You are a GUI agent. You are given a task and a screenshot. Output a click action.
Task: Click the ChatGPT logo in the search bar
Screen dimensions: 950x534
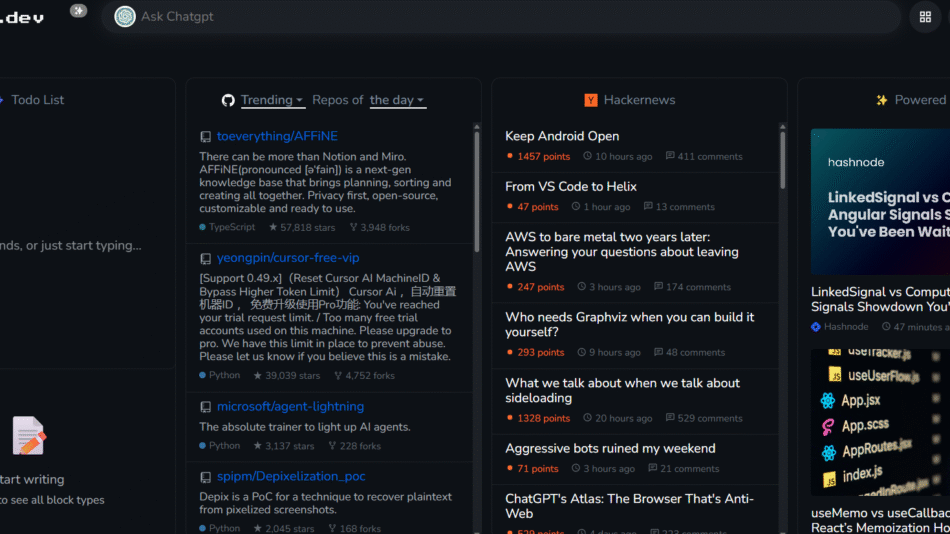(x=125, y=16)
